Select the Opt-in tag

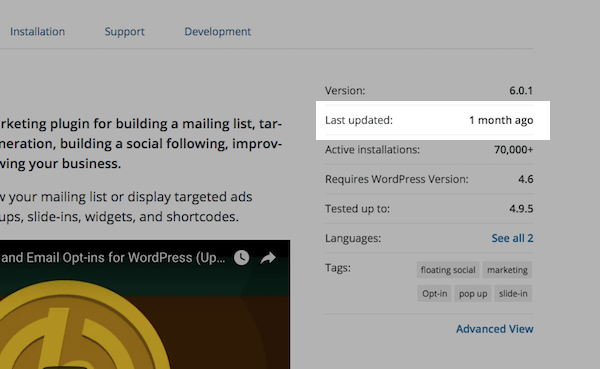click(x=434, y=294)
